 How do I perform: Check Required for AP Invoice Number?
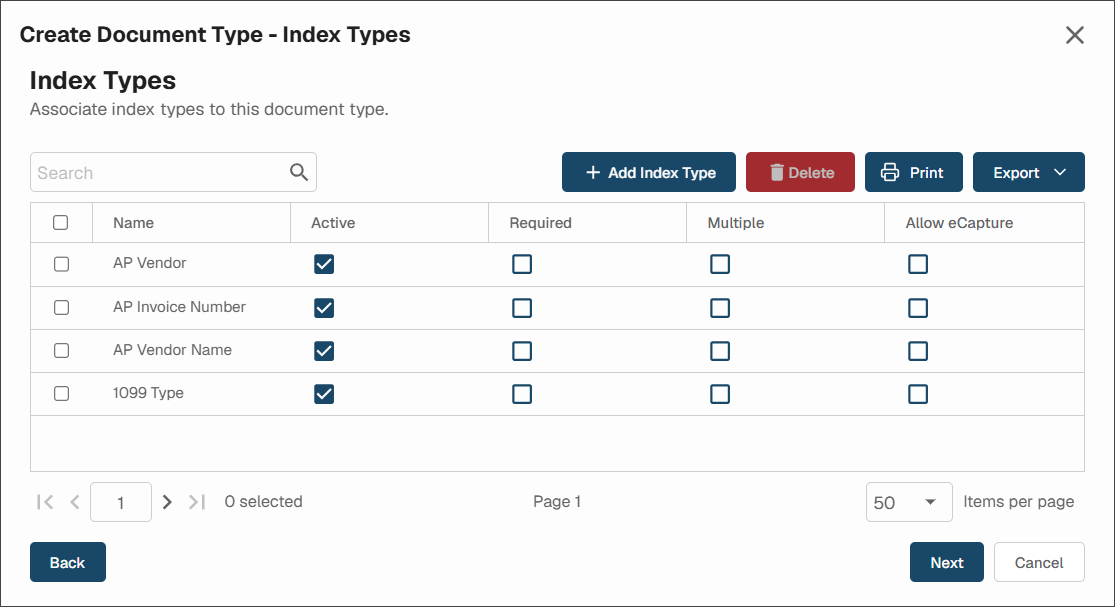(522, 308)
